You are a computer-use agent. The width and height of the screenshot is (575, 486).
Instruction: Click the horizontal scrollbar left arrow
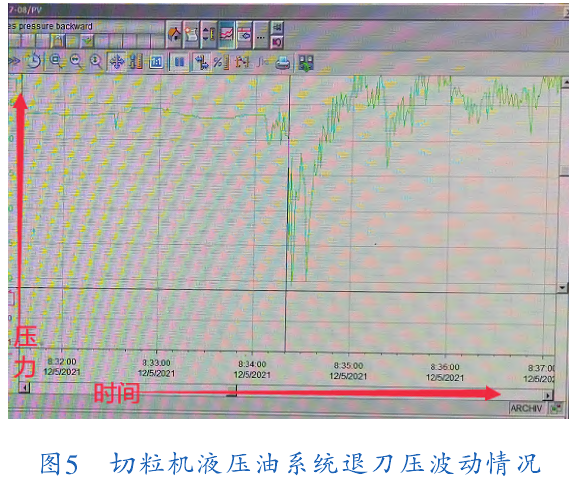[25, 387]
